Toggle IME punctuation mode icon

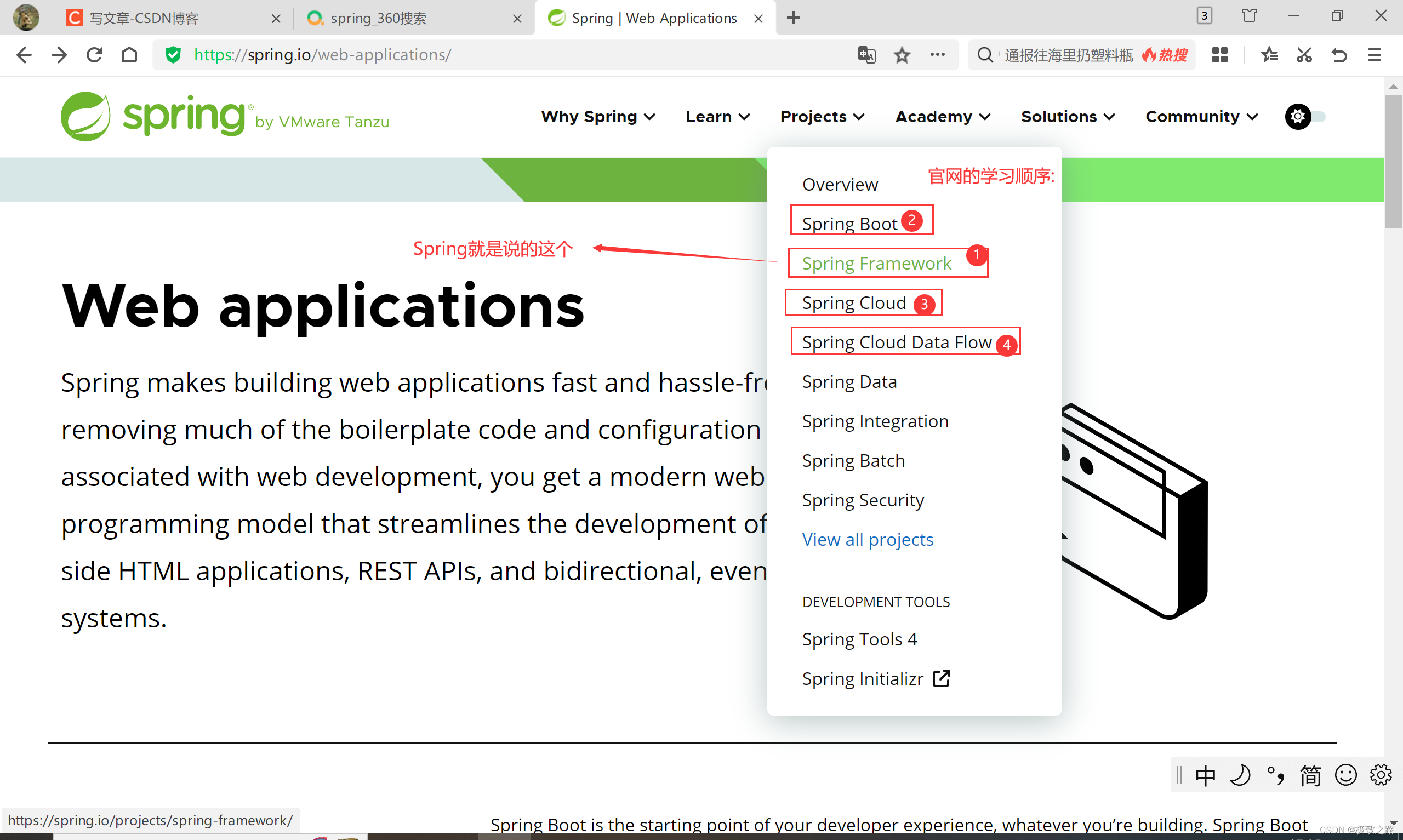click(1276, 775)
